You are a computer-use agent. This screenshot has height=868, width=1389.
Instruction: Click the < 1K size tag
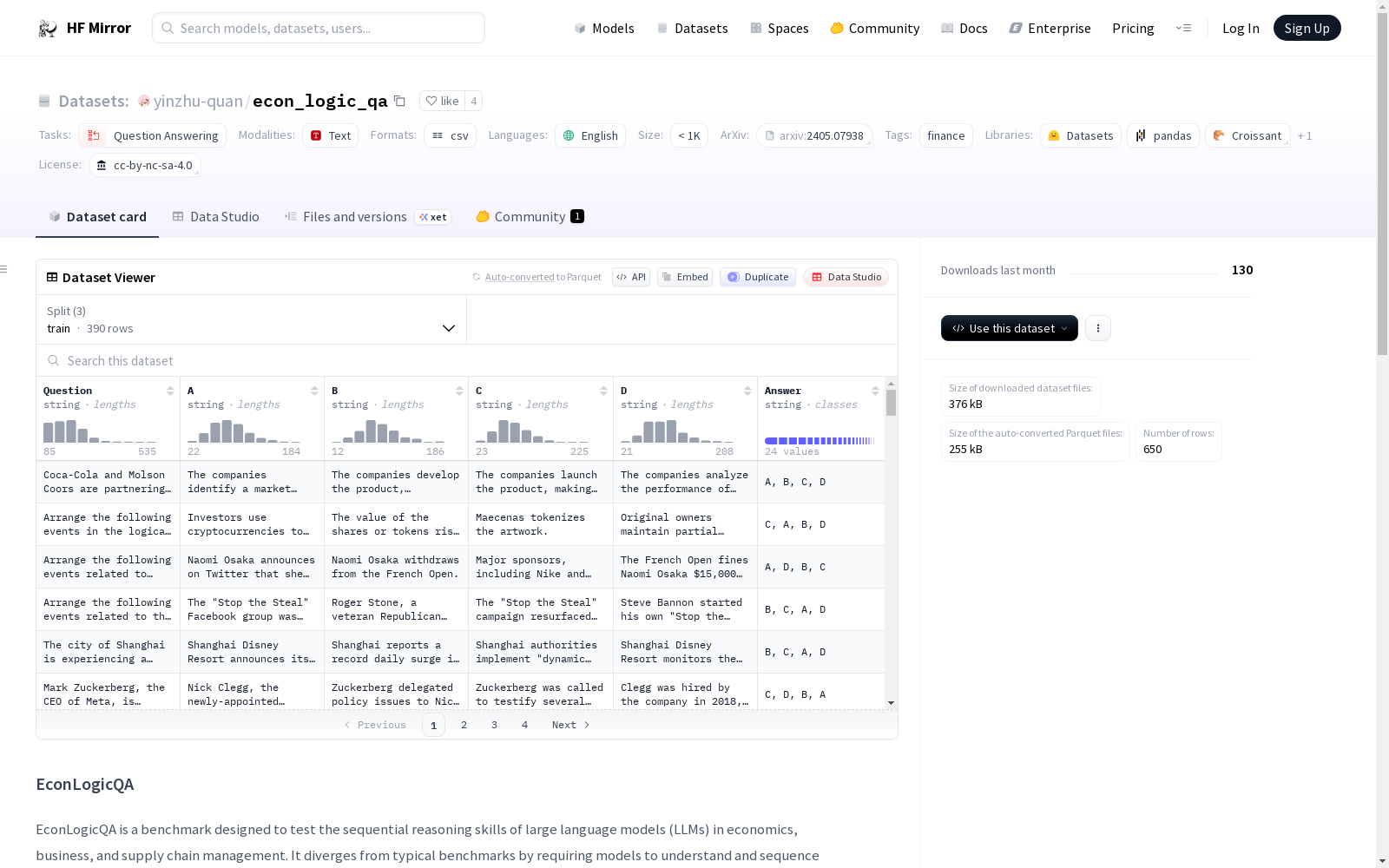(689, 135)
